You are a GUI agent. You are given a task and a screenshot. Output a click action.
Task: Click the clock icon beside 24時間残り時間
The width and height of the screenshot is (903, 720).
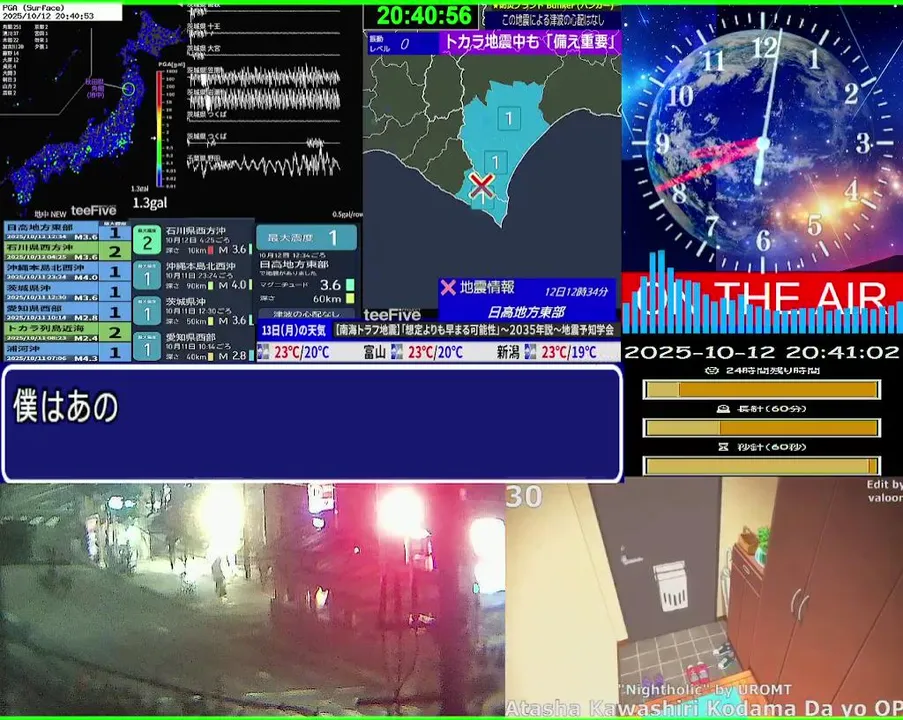coord(712,370)
